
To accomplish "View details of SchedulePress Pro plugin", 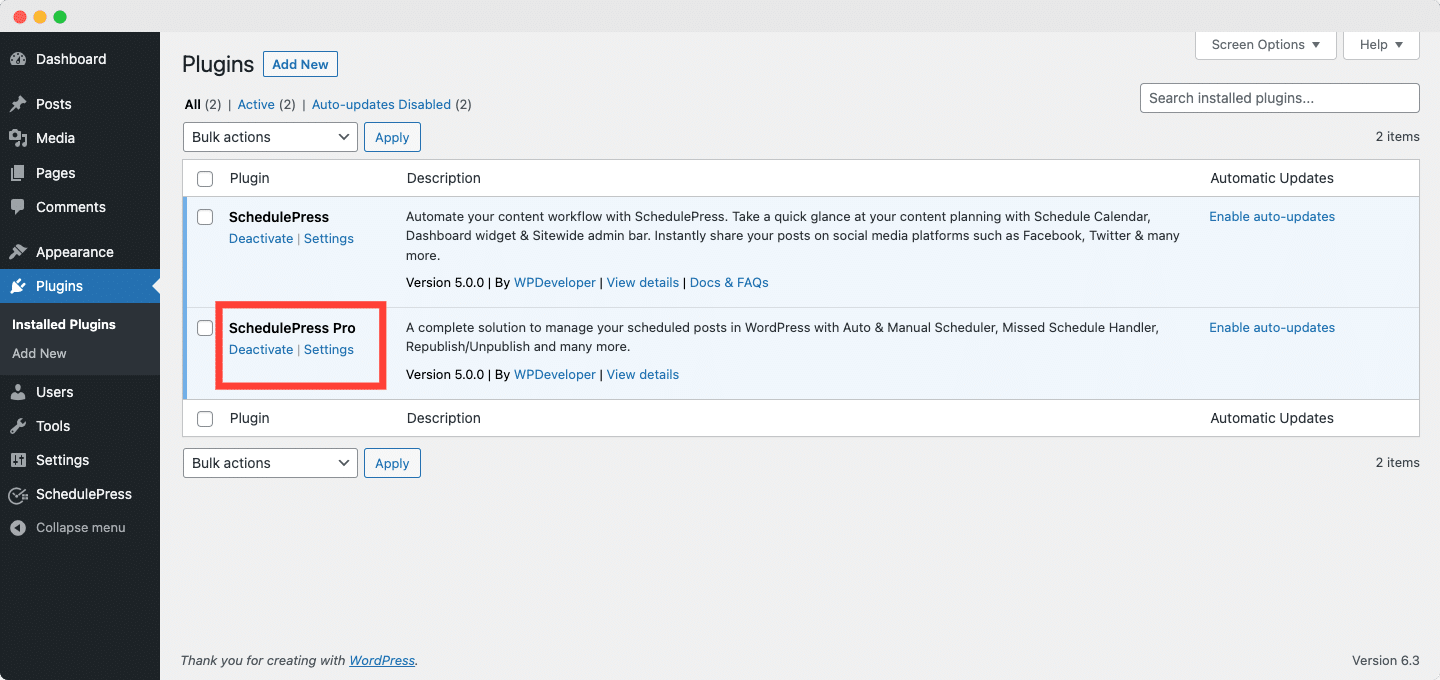I will tap(643, 374).
